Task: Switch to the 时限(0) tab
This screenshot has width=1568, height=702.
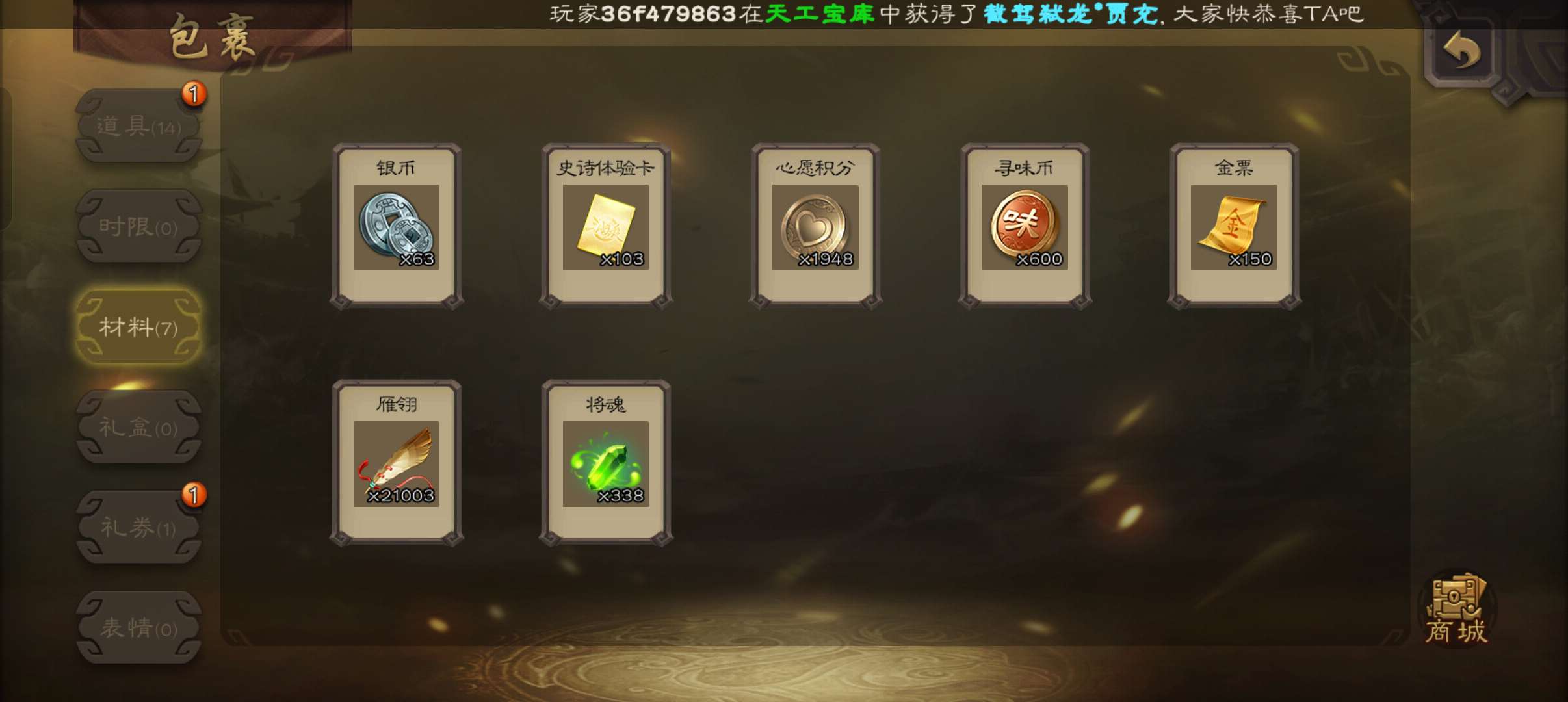Action: point(138,227)
